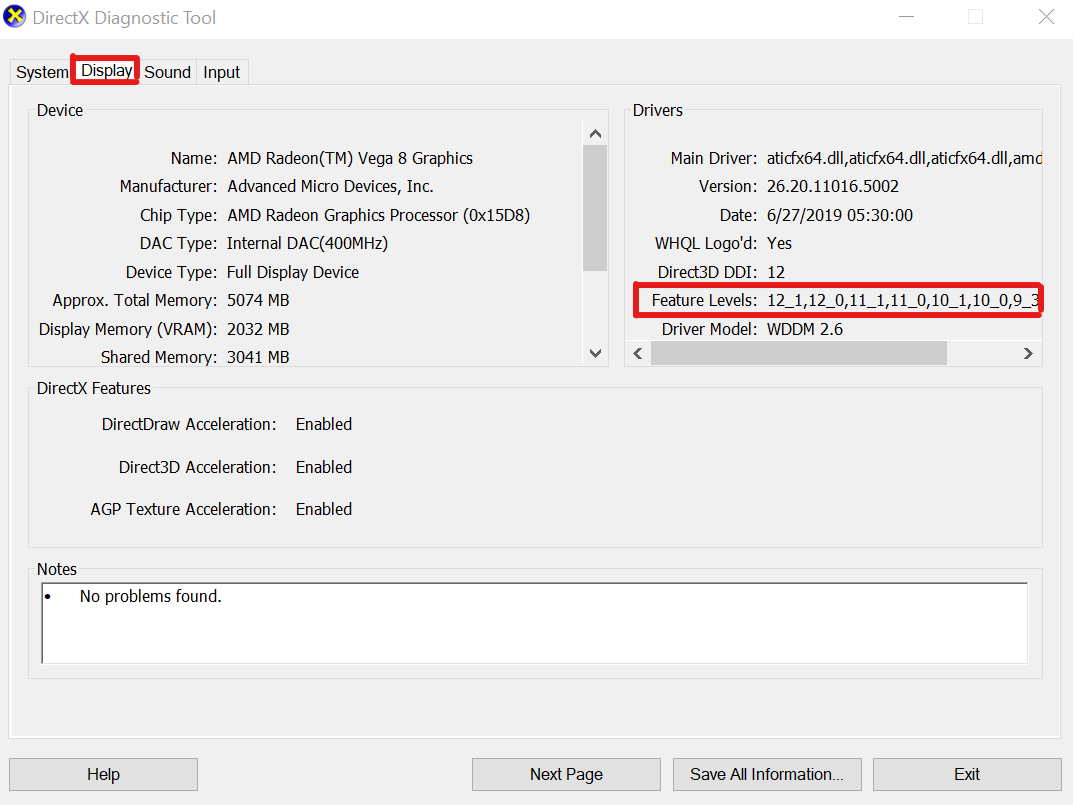Switch to the Input tab
The width and height of the screenshot is (1073, 805).
point(221,71)
